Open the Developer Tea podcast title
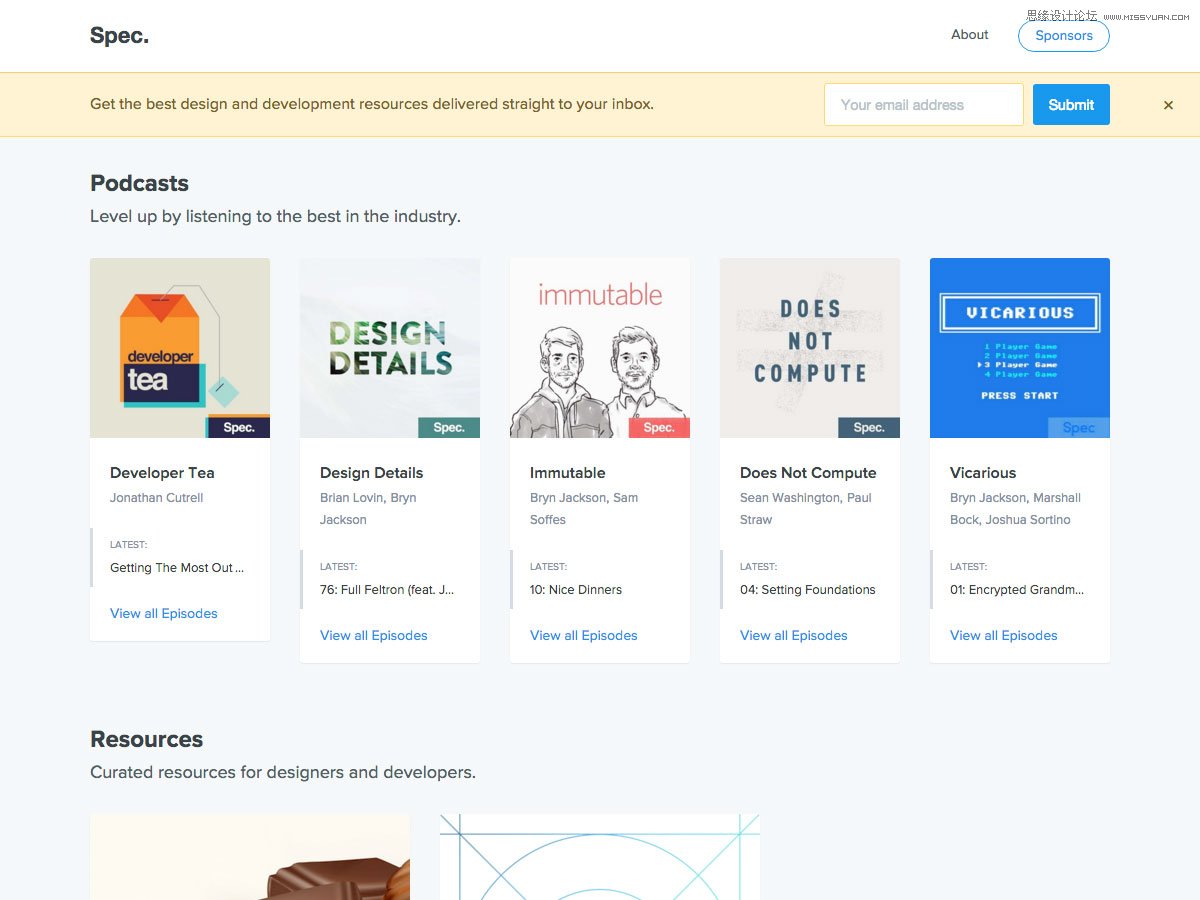 (162, 473)
